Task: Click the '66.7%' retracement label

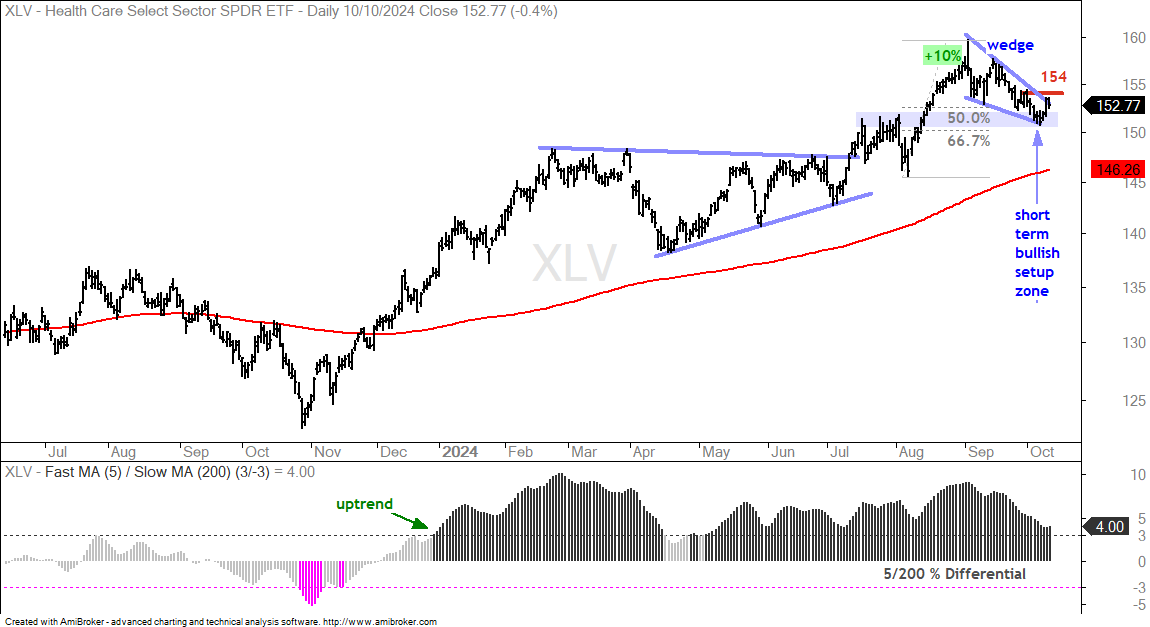Action: [x=968, y=141]
